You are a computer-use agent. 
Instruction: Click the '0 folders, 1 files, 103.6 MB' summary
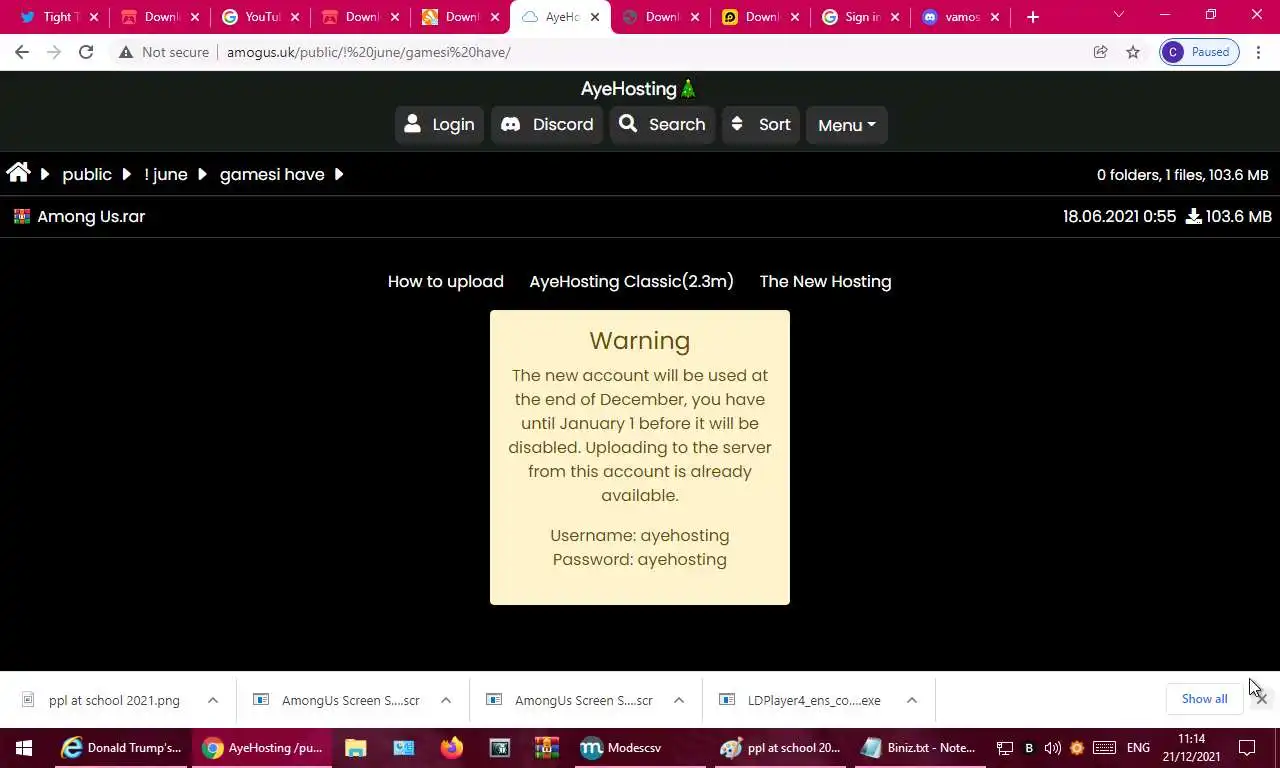coord(1183,174)
